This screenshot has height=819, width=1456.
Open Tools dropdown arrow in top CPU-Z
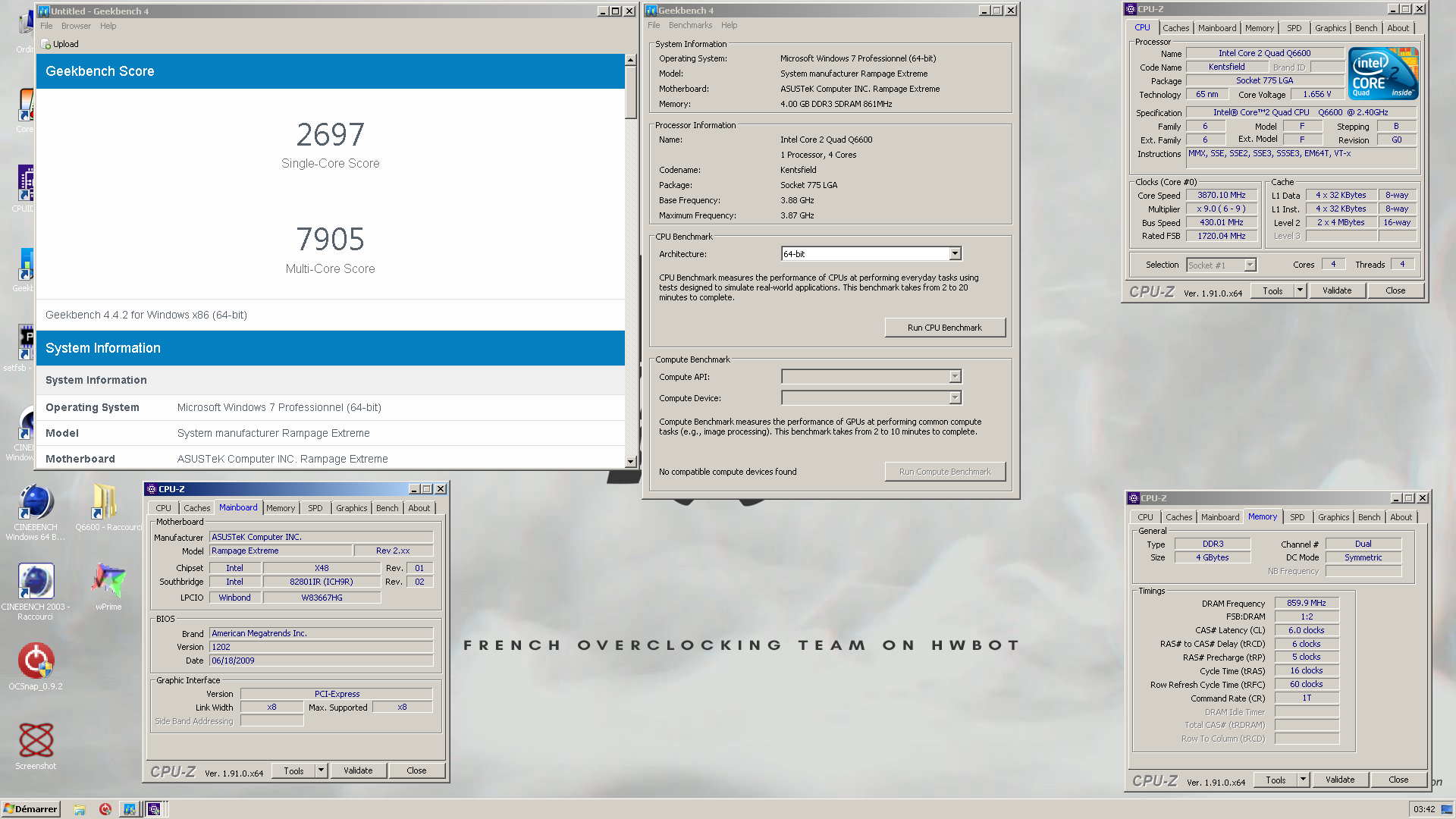(1300, 290)
